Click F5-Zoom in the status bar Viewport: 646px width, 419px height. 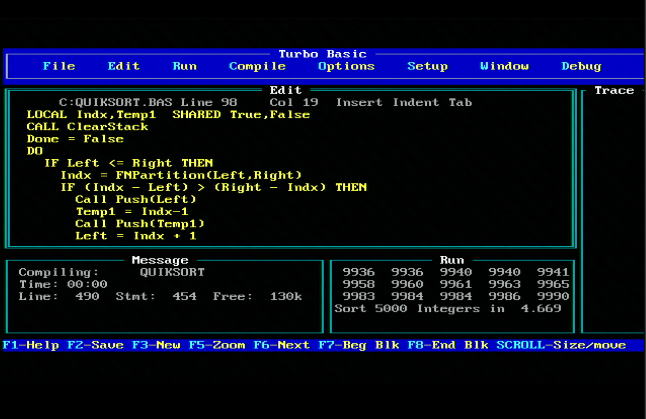pyautogui.click(x=217, y=345)
